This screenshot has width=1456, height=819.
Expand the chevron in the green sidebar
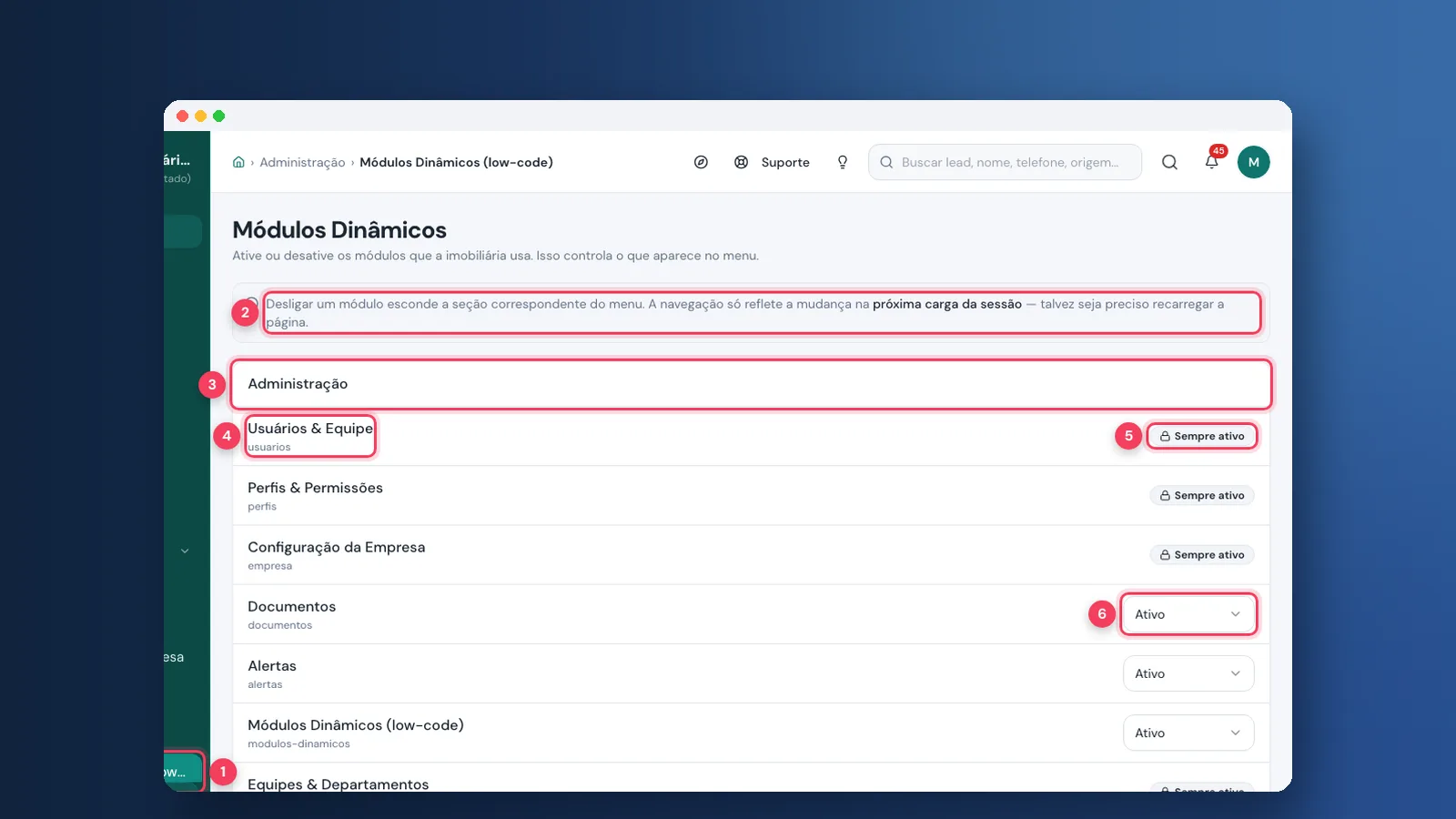pos(185,551)
